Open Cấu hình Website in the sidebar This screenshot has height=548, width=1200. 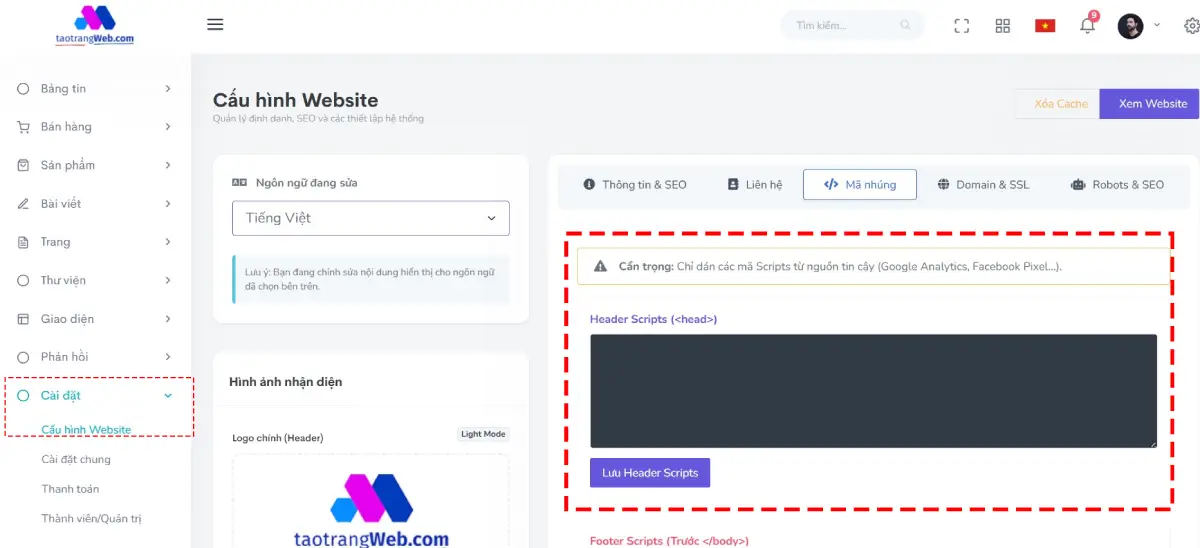86,430
